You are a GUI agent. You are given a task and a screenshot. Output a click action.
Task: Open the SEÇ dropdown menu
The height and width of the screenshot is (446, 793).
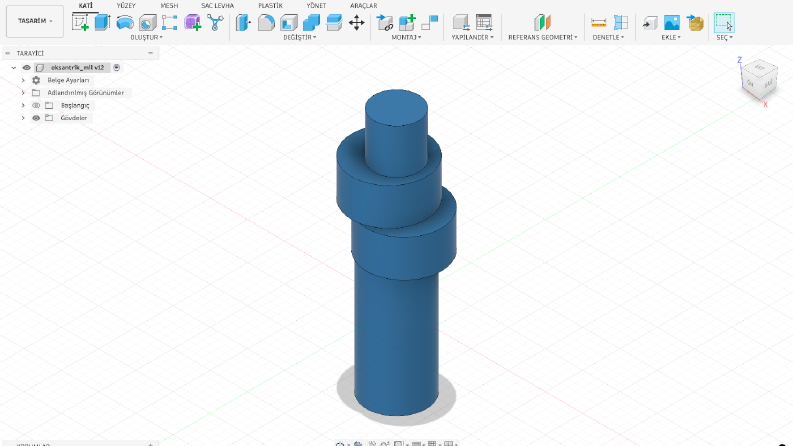click(x=724, y=37)
